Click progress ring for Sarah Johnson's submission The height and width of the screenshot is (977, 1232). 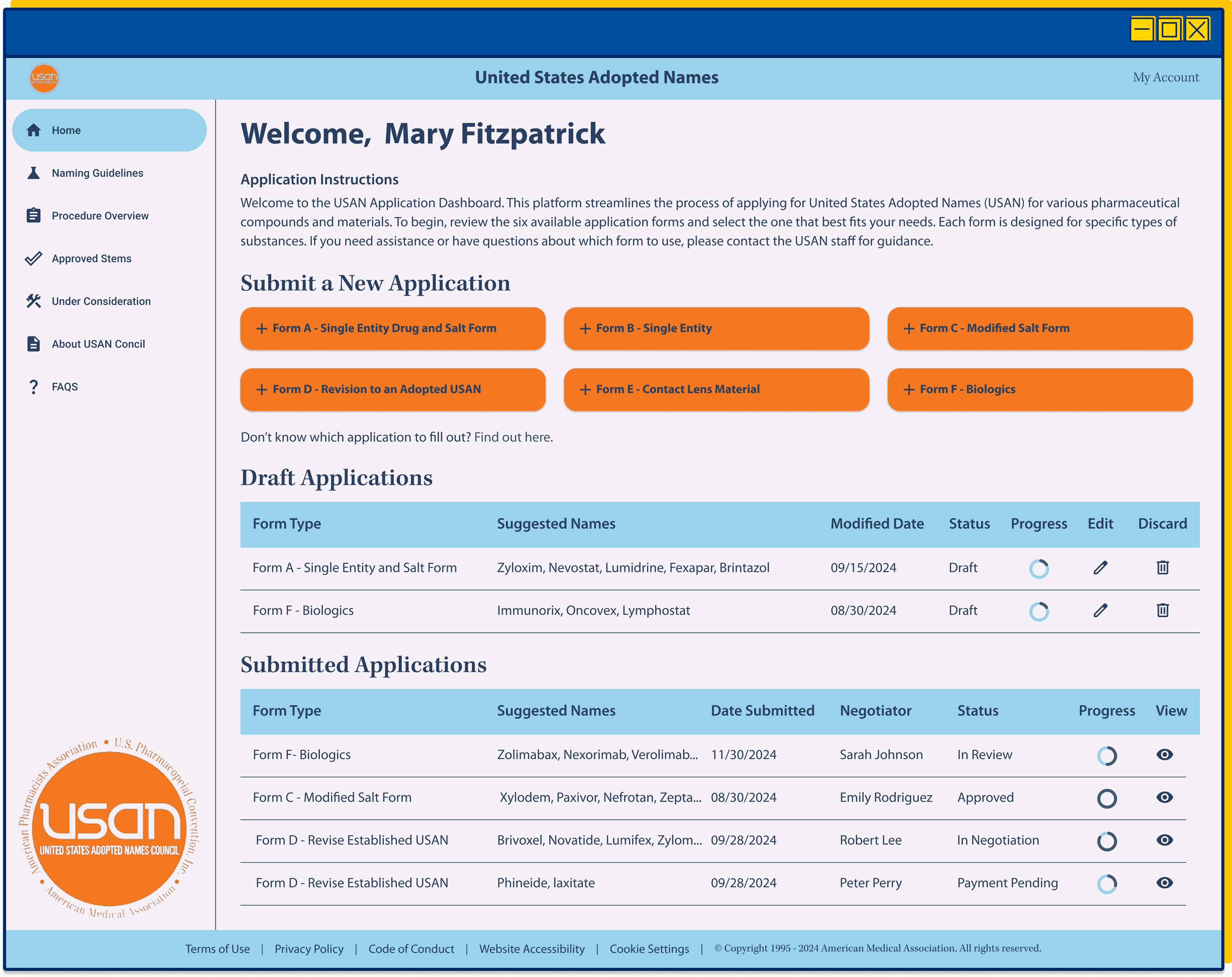(1107, 756)
